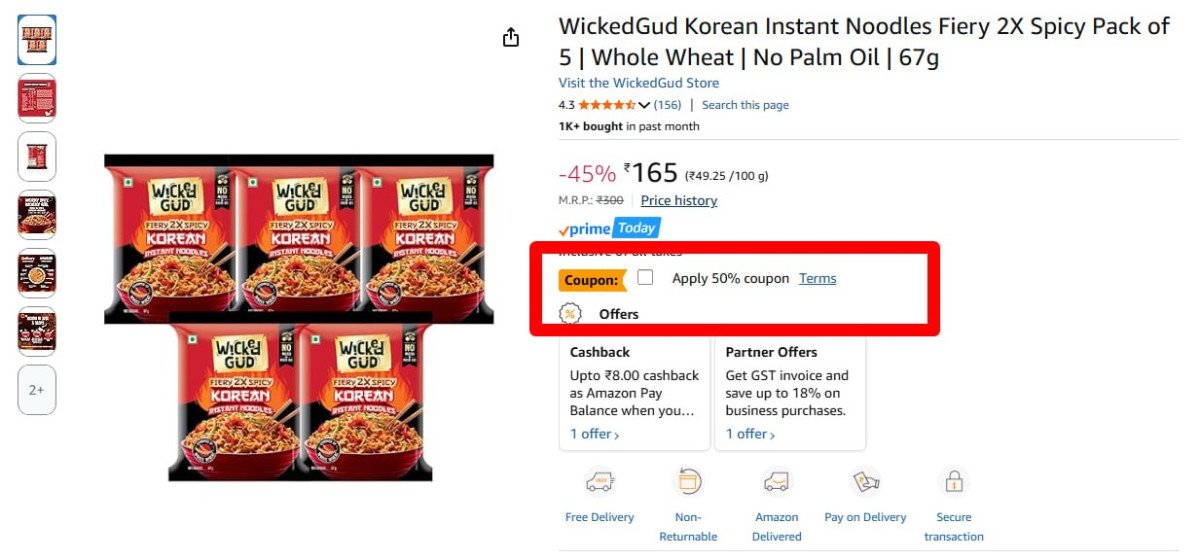Visit the WickedGud Store link
This screenshot has width=1200, height=559.
638,83
